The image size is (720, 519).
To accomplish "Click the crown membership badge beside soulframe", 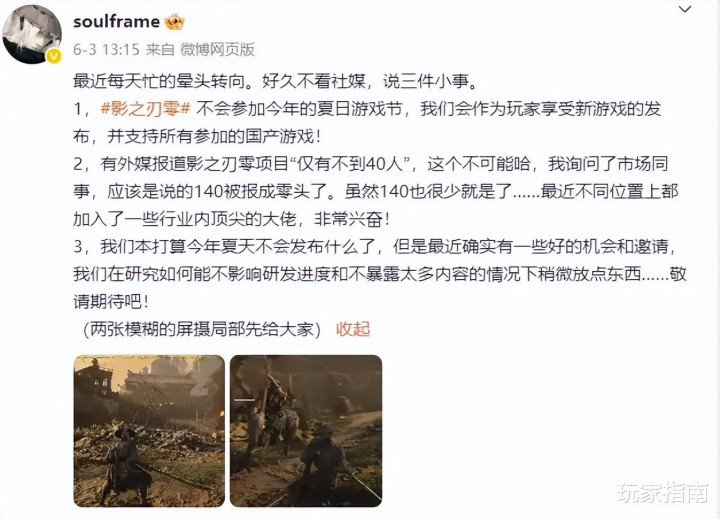I will coord(174,22).
